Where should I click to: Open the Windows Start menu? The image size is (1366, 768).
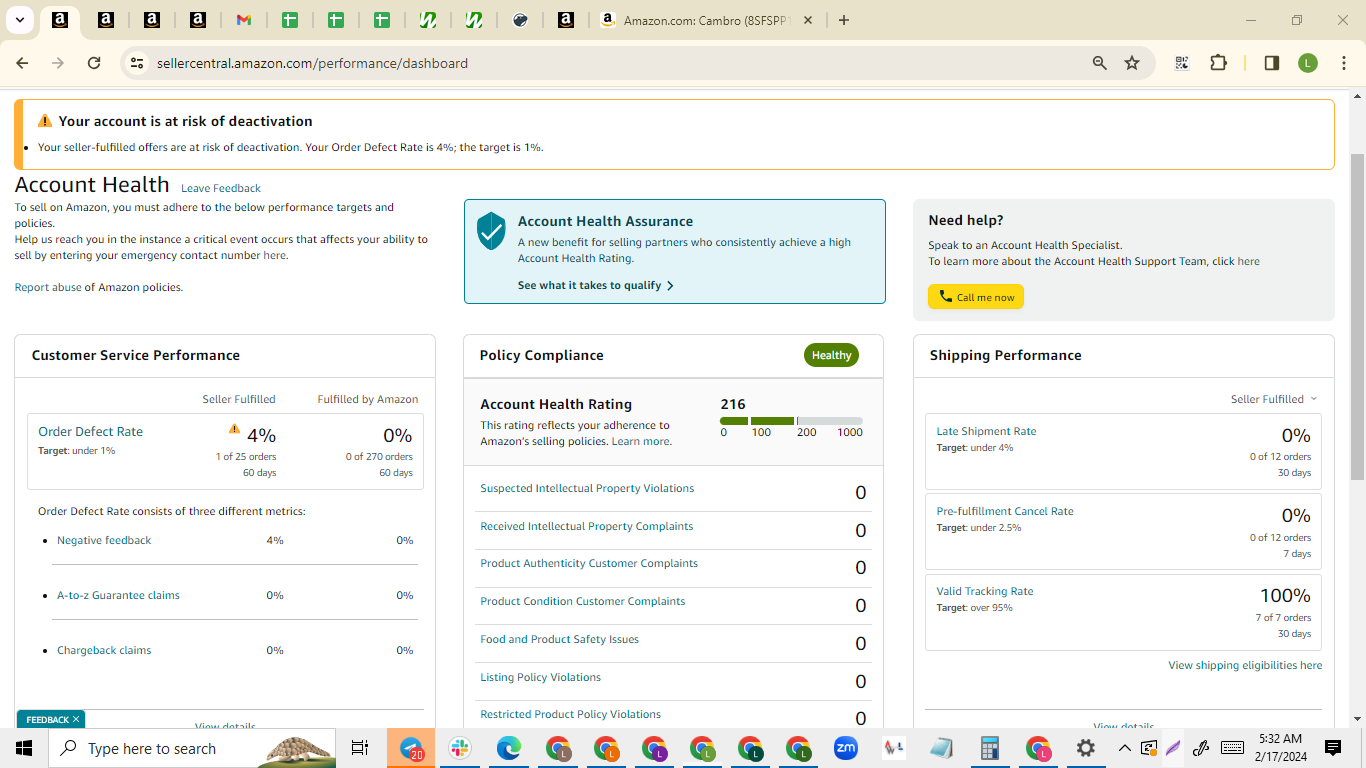24,748
